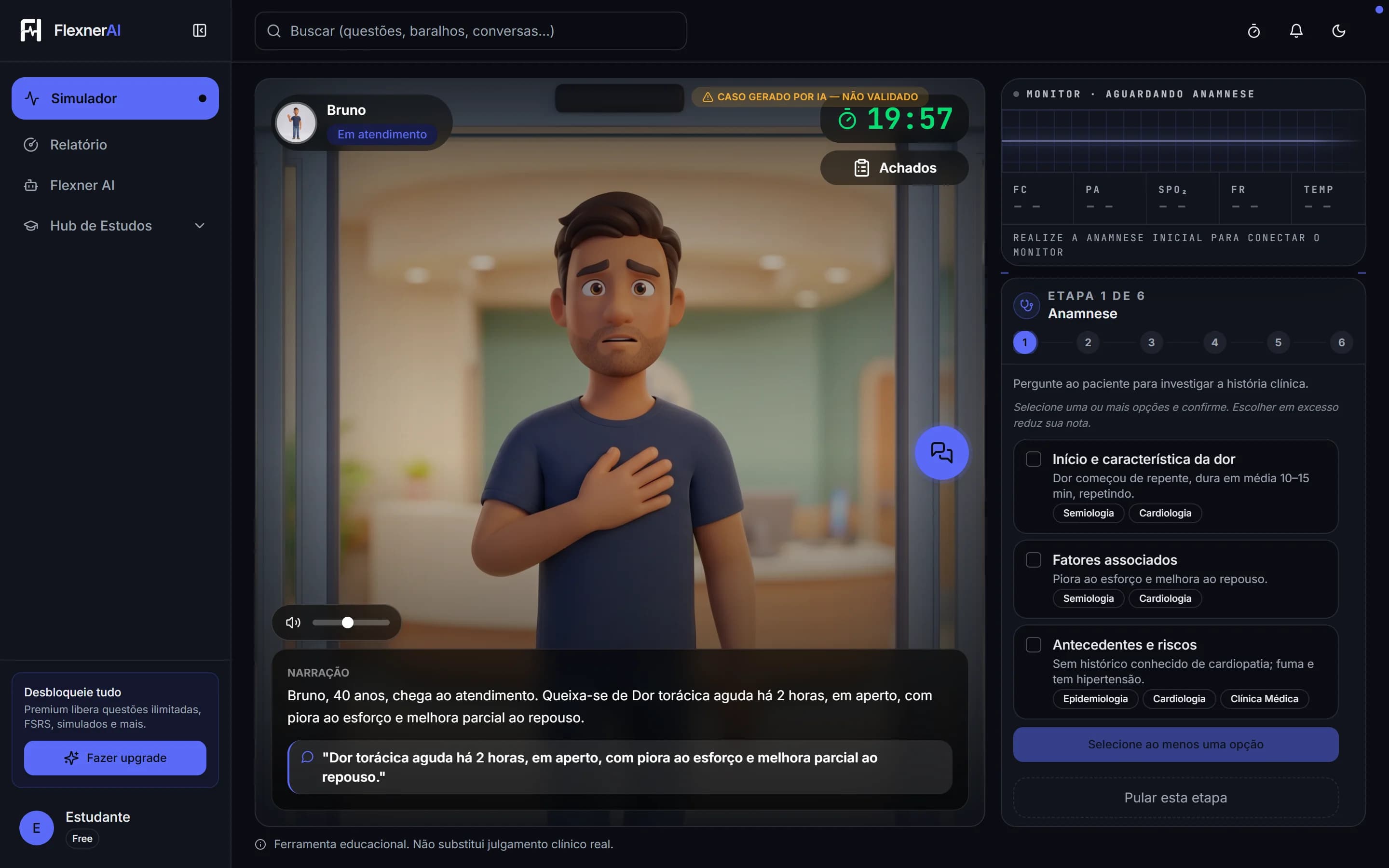Open the Achados findings button
Image resolution: width=1389 pixels, height=868 pixels.
894,168
